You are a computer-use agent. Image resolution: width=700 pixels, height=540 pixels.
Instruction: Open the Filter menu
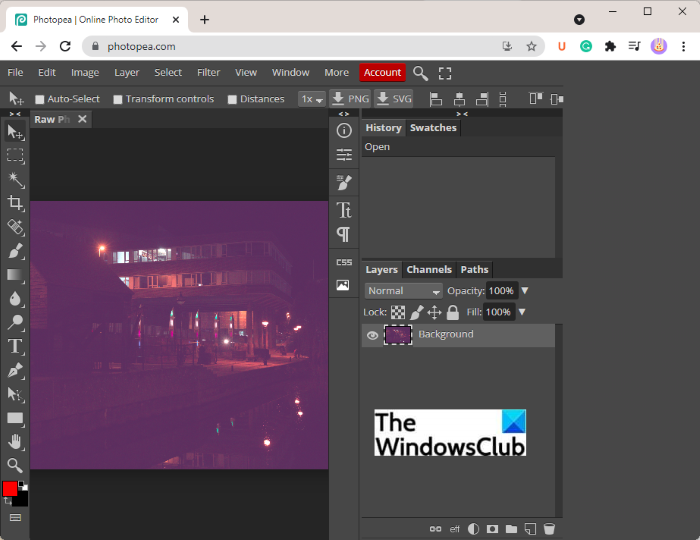(208, 72)
